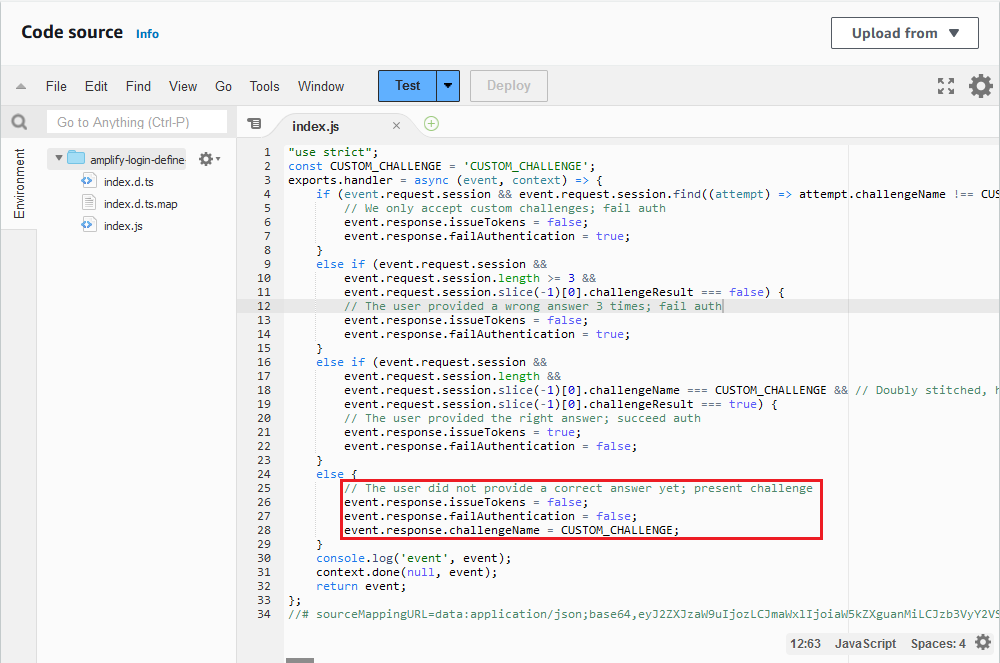Toggle fullscreen editor mode icon
This screenshot has height=663, width=1000.
pos(946,86)
